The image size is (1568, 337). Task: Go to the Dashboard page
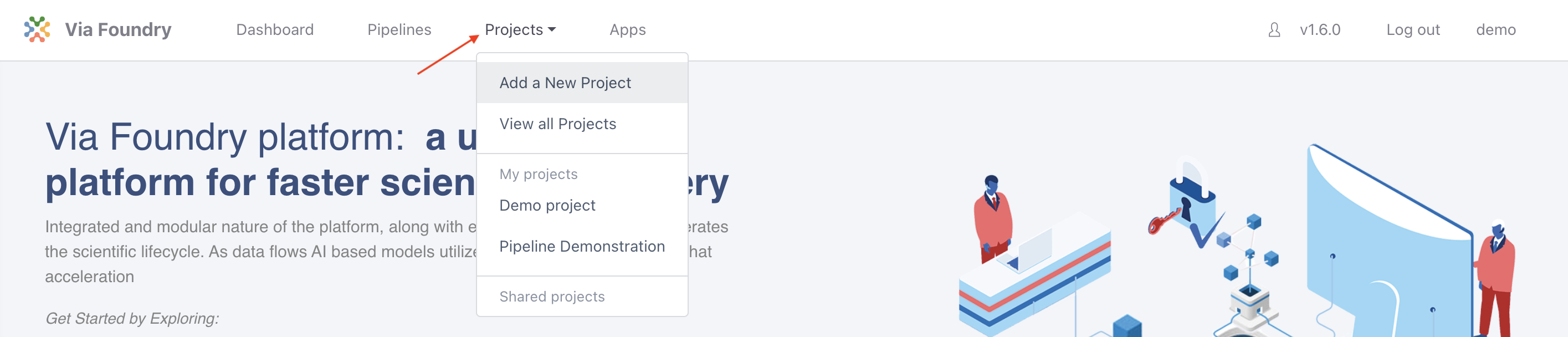pyautogui.click(x=275, y=29)
